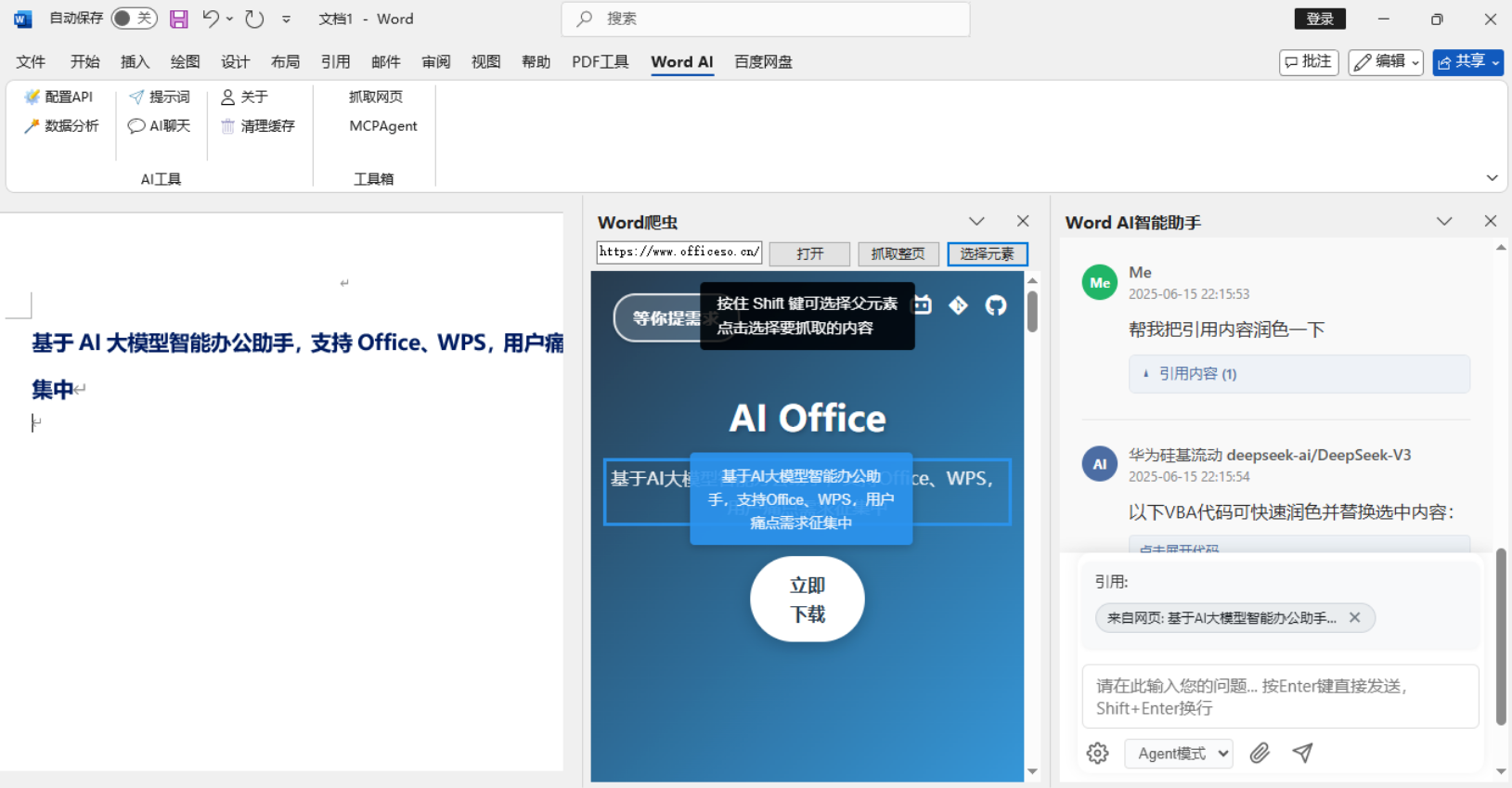Expand the 引用内容 (1) section
The height and width of the screenshot is (788, 1512).
pyautogui.click(x=1299, y=374)
